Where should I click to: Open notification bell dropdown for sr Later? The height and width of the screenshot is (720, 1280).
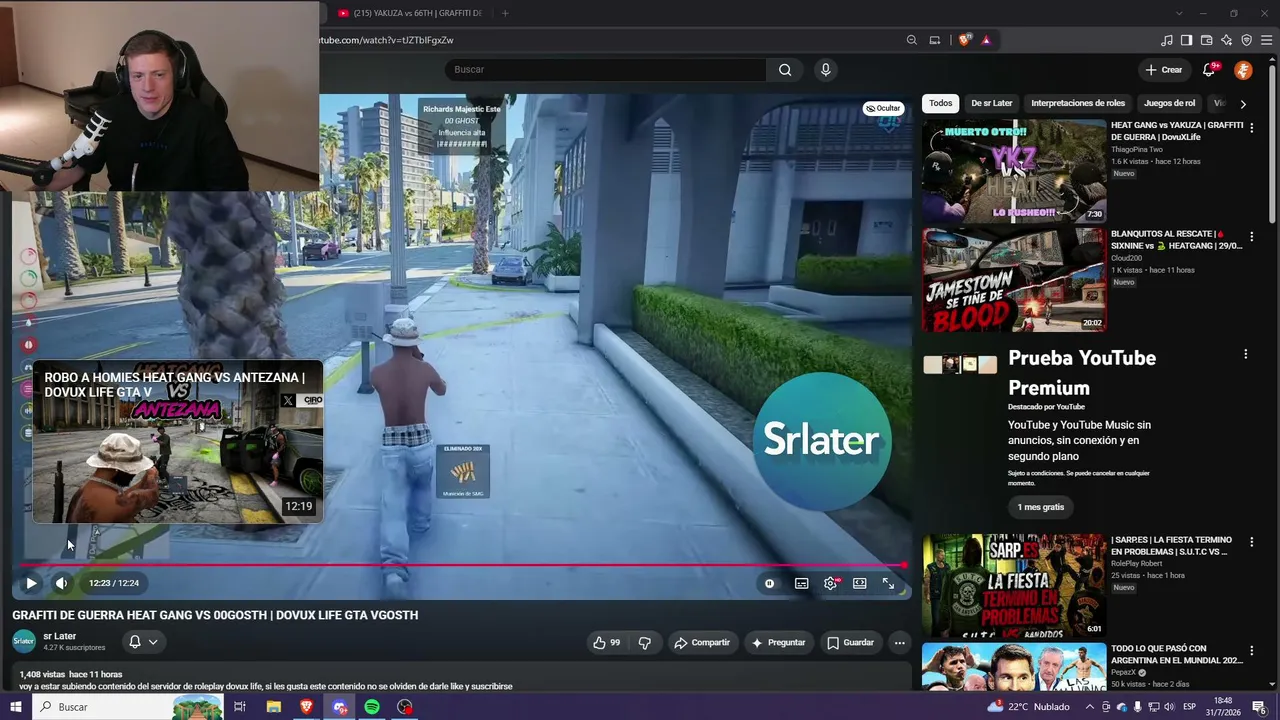click(143, 642)
